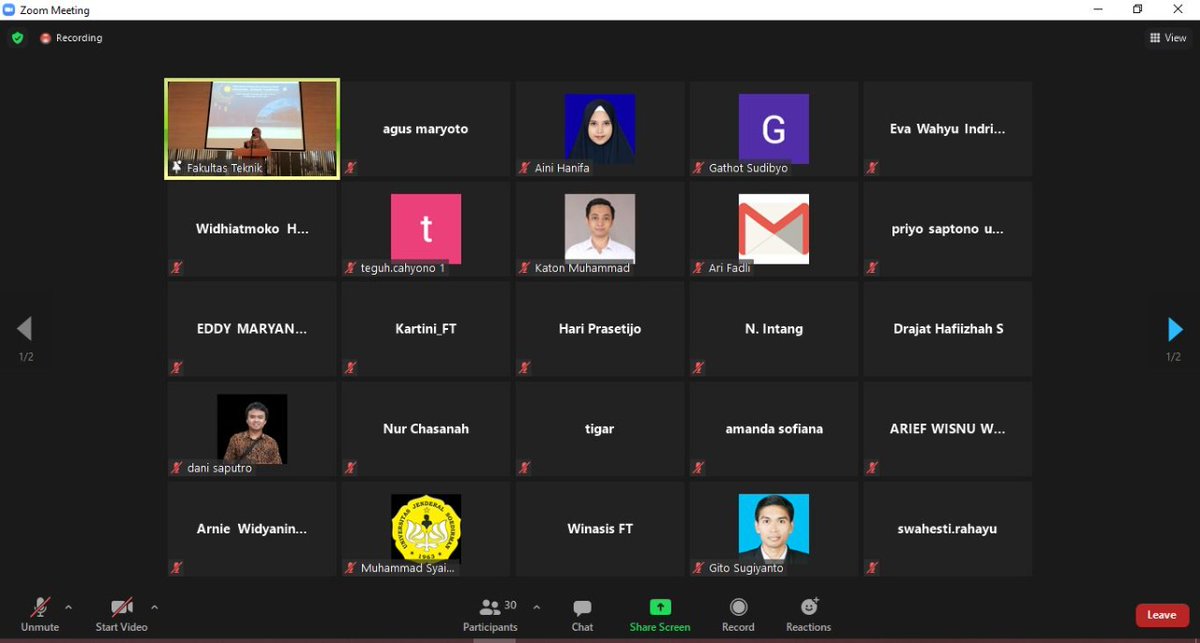
Task: Select the tigar participant tile
Action: 600,429
